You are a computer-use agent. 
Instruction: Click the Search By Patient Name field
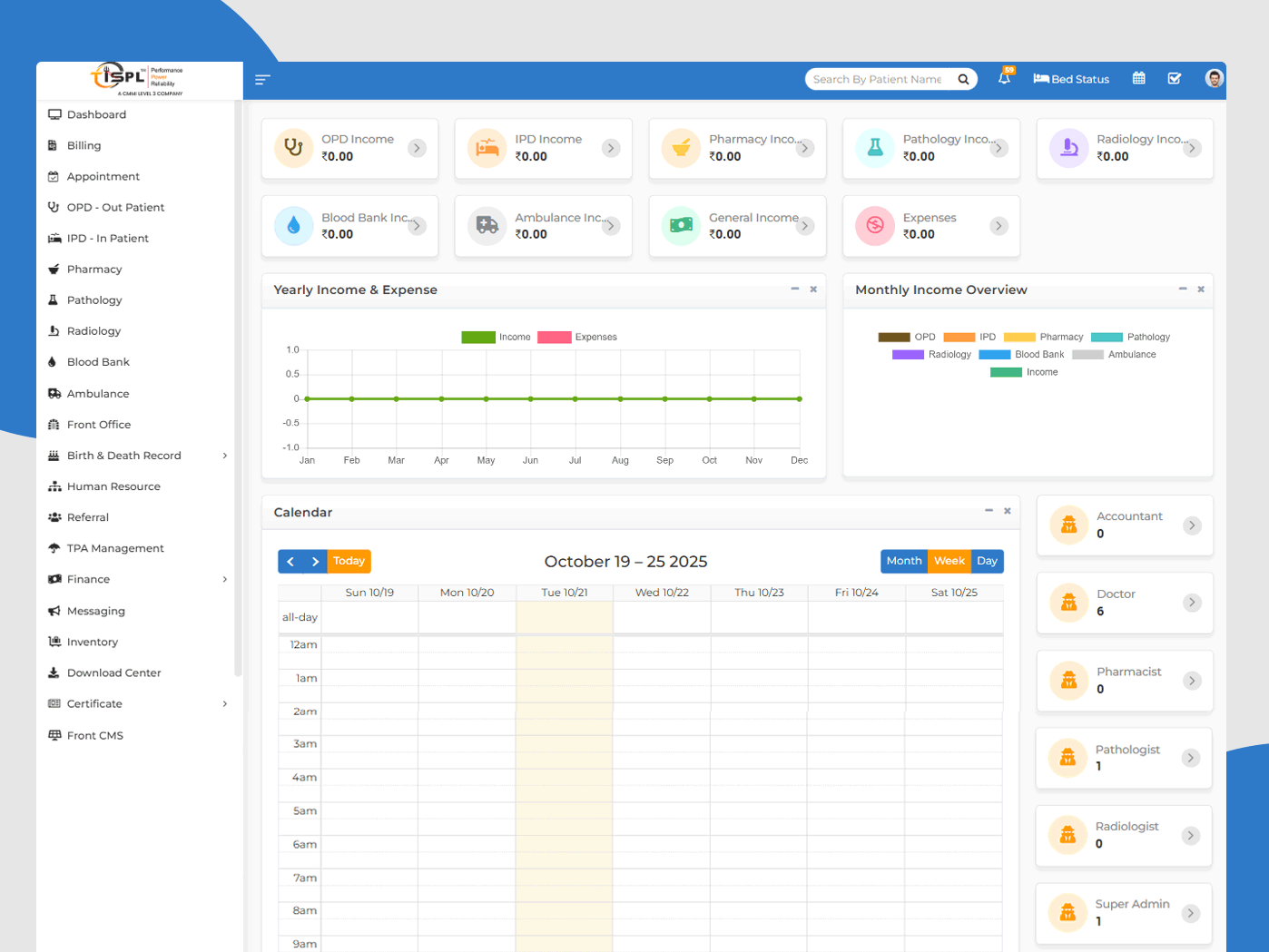click(877, 80)
